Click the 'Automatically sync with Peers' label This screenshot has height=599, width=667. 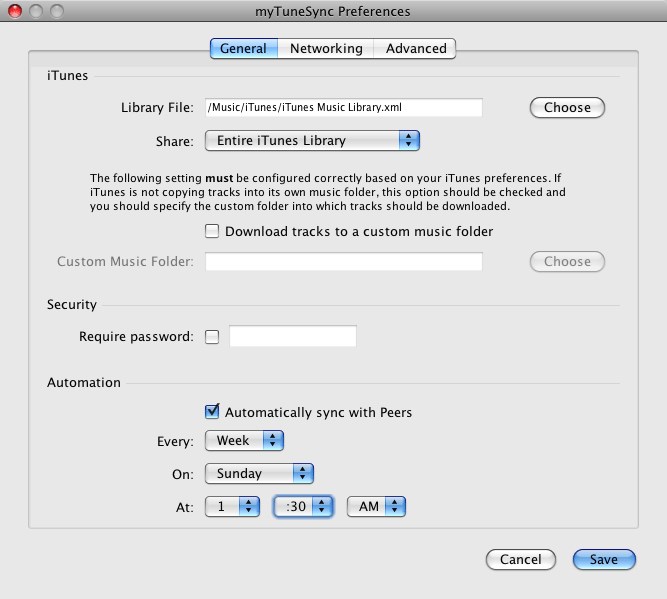tap(318, 412)
